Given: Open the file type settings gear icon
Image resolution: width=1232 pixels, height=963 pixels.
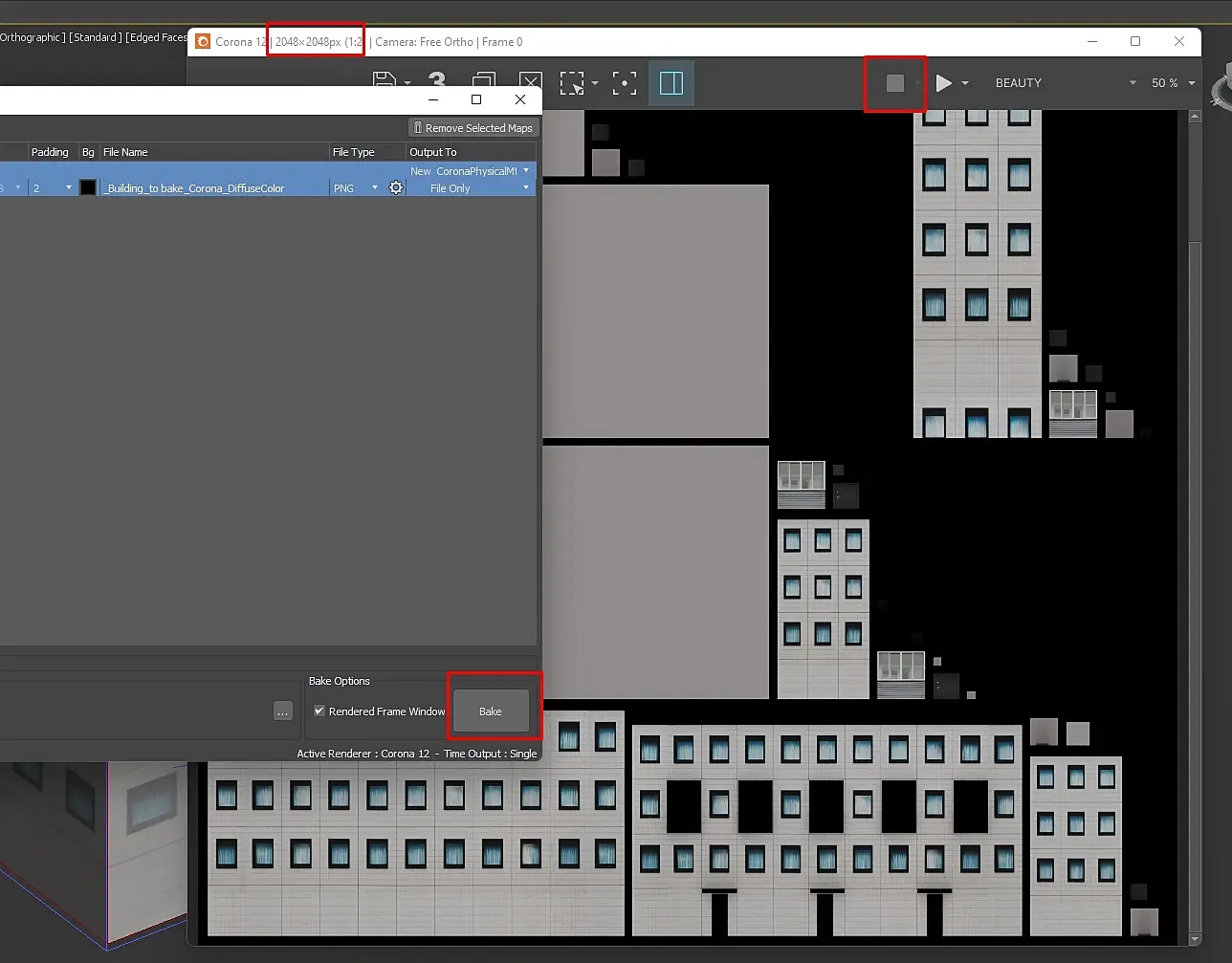Looking at the screenshot, I should click(x=396, y=187).
